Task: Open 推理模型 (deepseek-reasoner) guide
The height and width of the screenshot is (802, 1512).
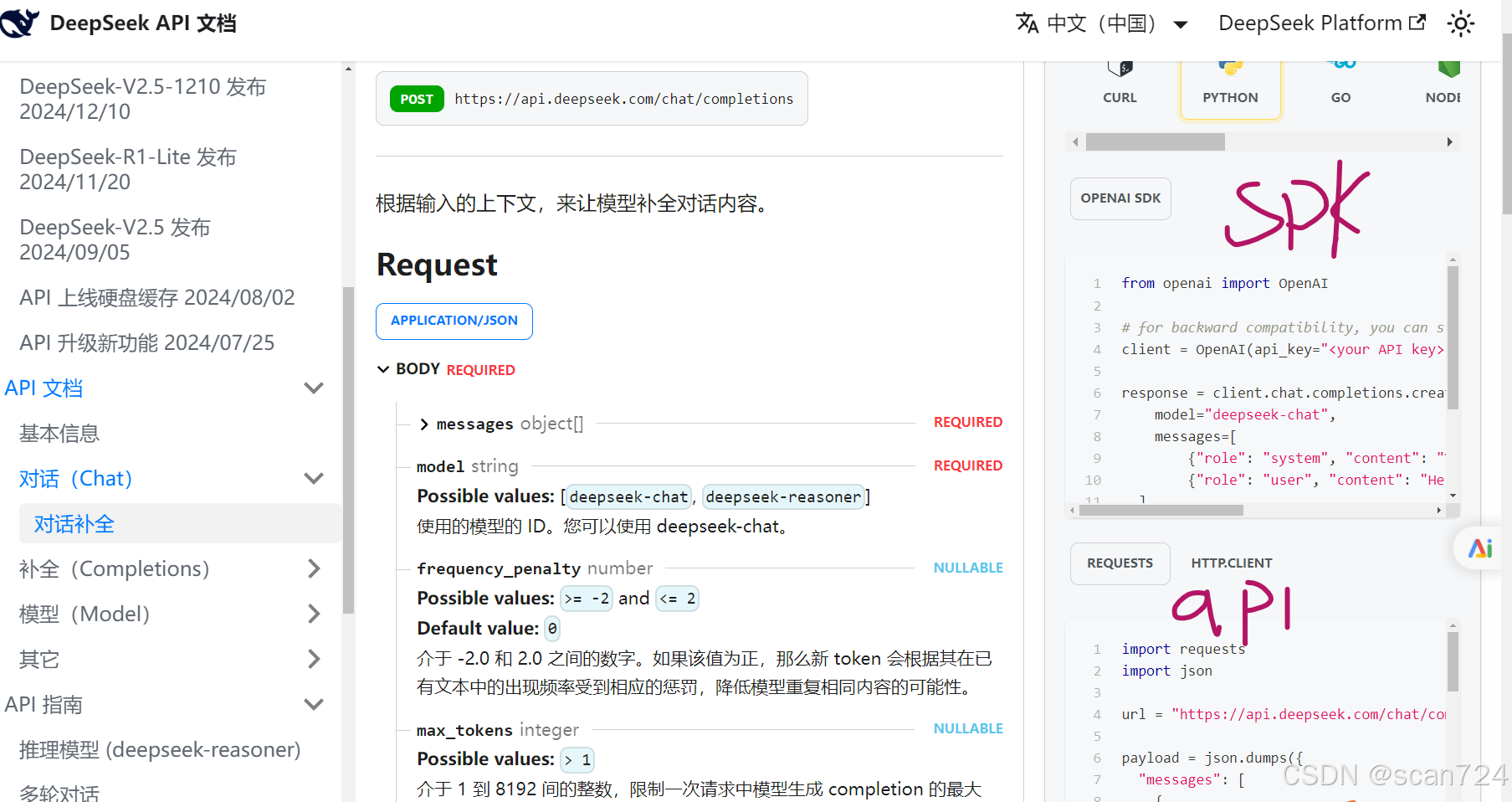Action: point(160,749)
